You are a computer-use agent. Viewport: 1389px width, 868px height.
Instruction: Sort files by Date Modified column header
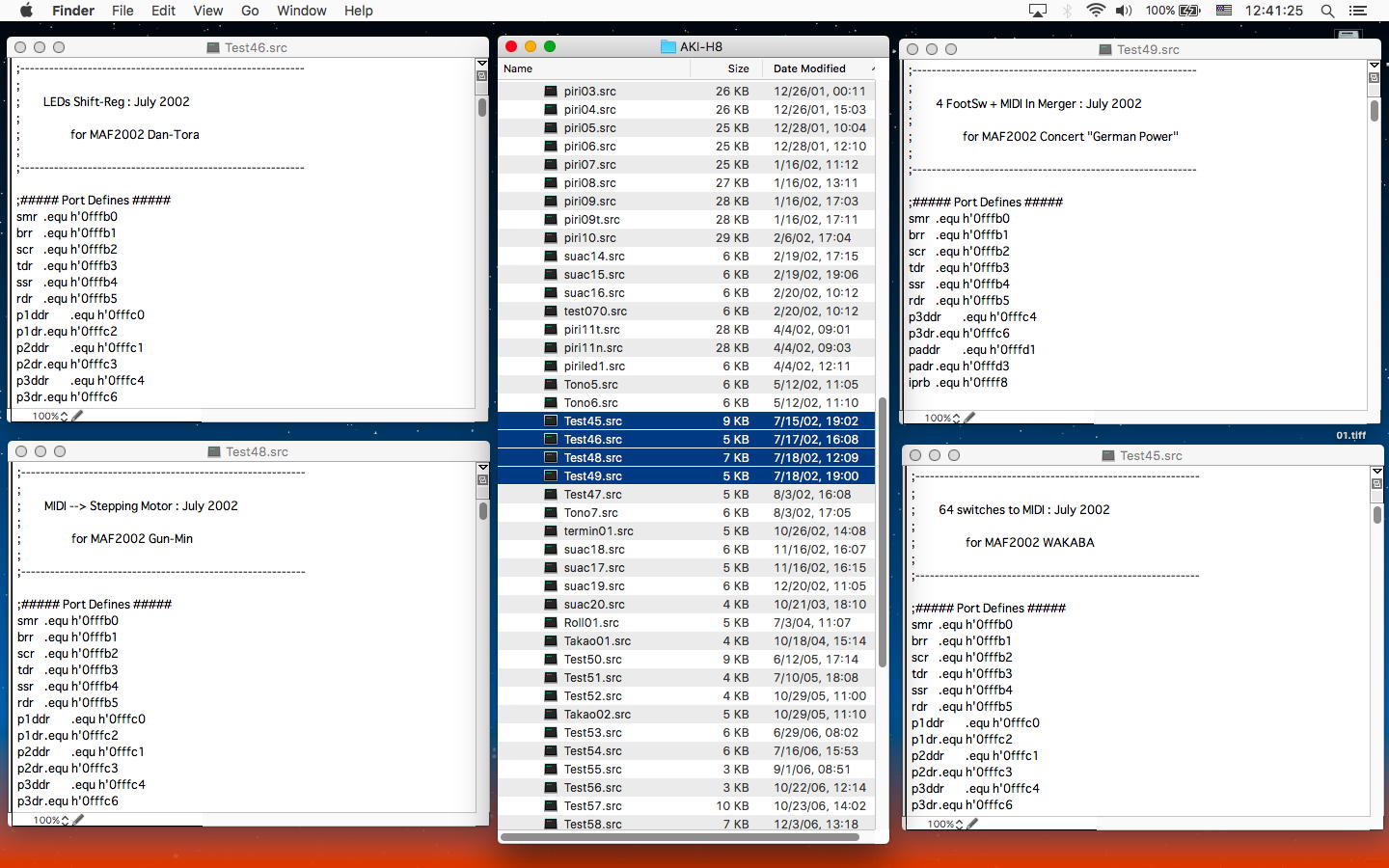[x=820, y=68]
